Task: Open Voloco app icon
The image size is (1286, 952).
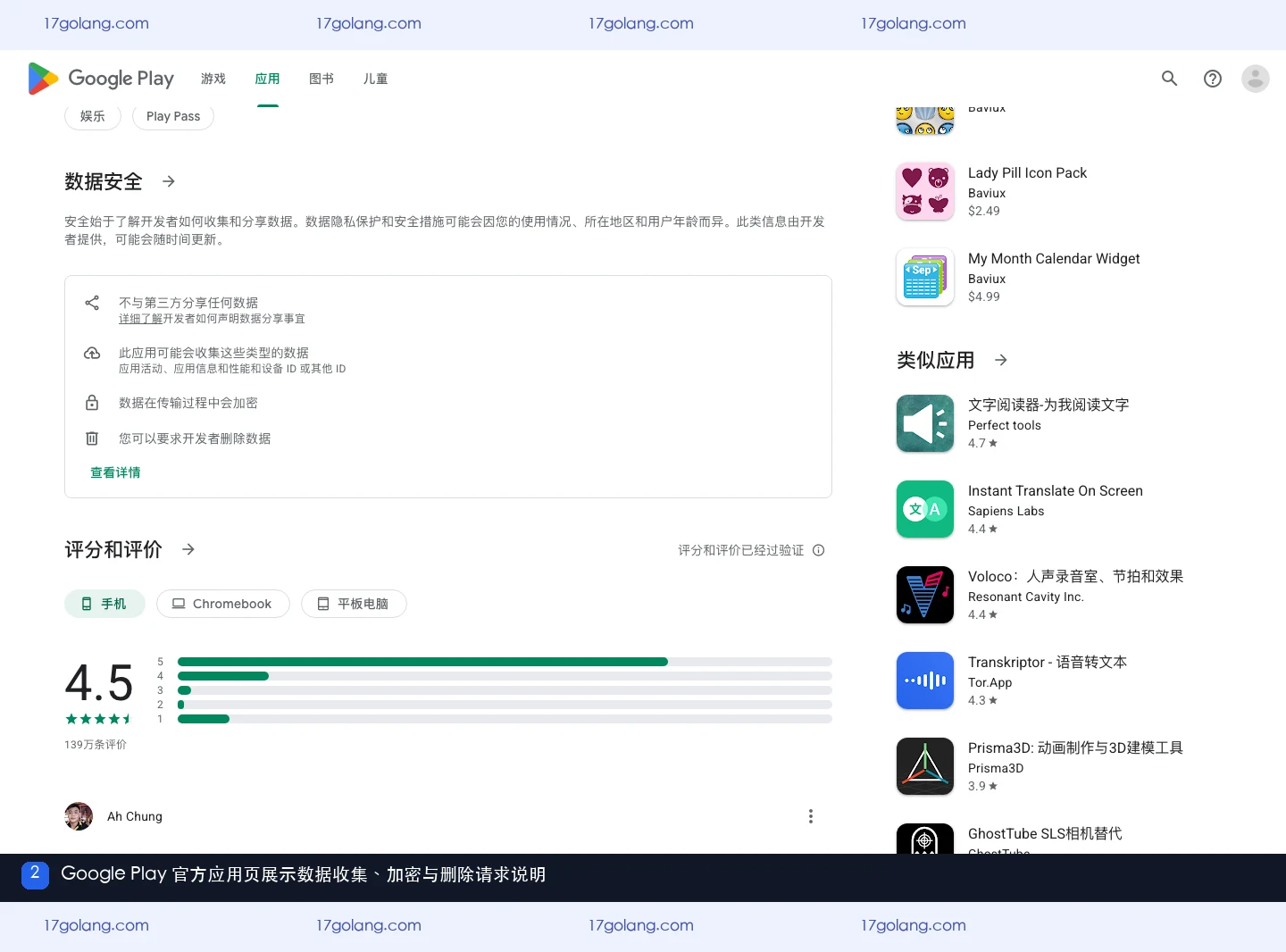Action: tap(925, 595)
